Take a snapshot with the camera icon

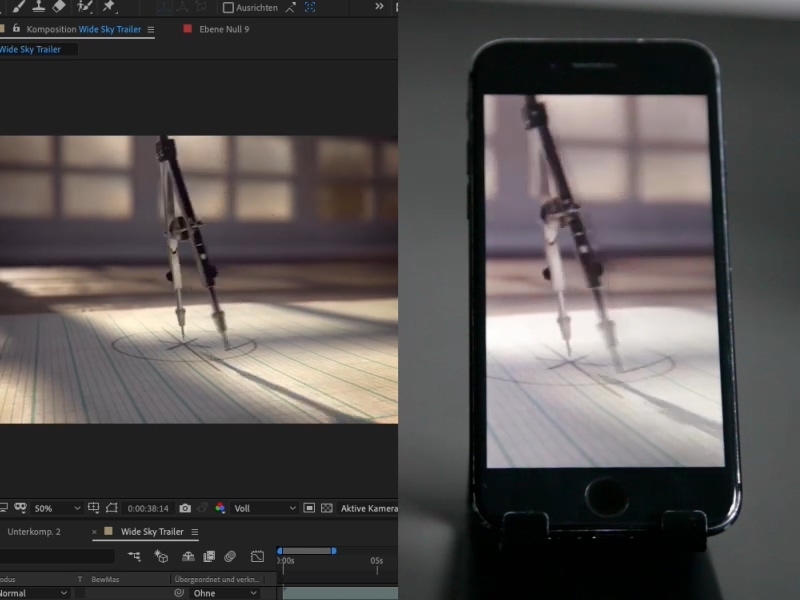[x=185, y=509]
